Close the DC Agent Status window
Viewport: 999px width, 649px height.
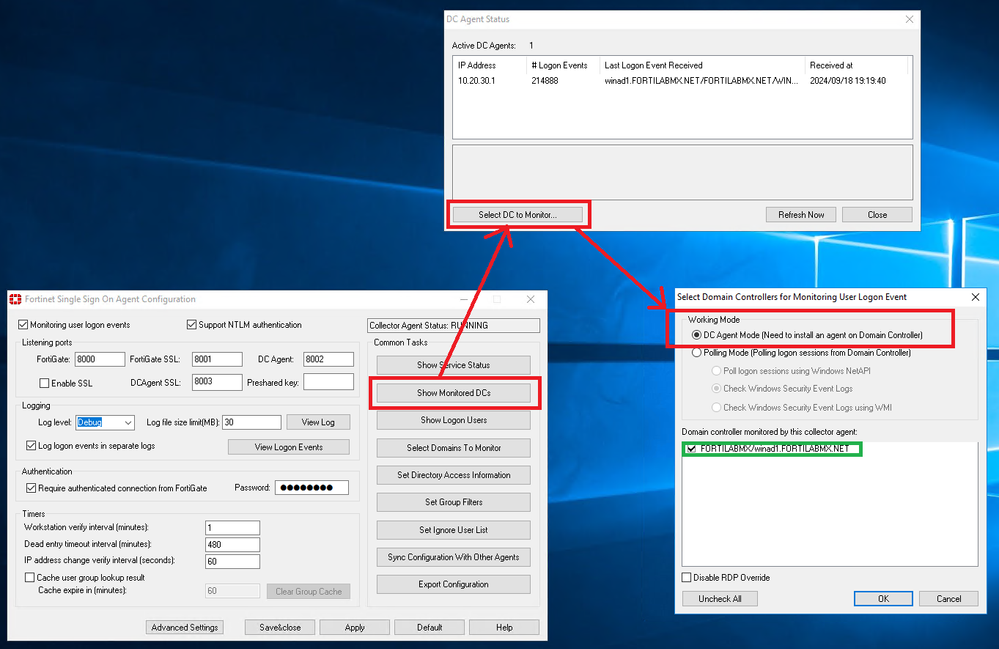(909, 20)
